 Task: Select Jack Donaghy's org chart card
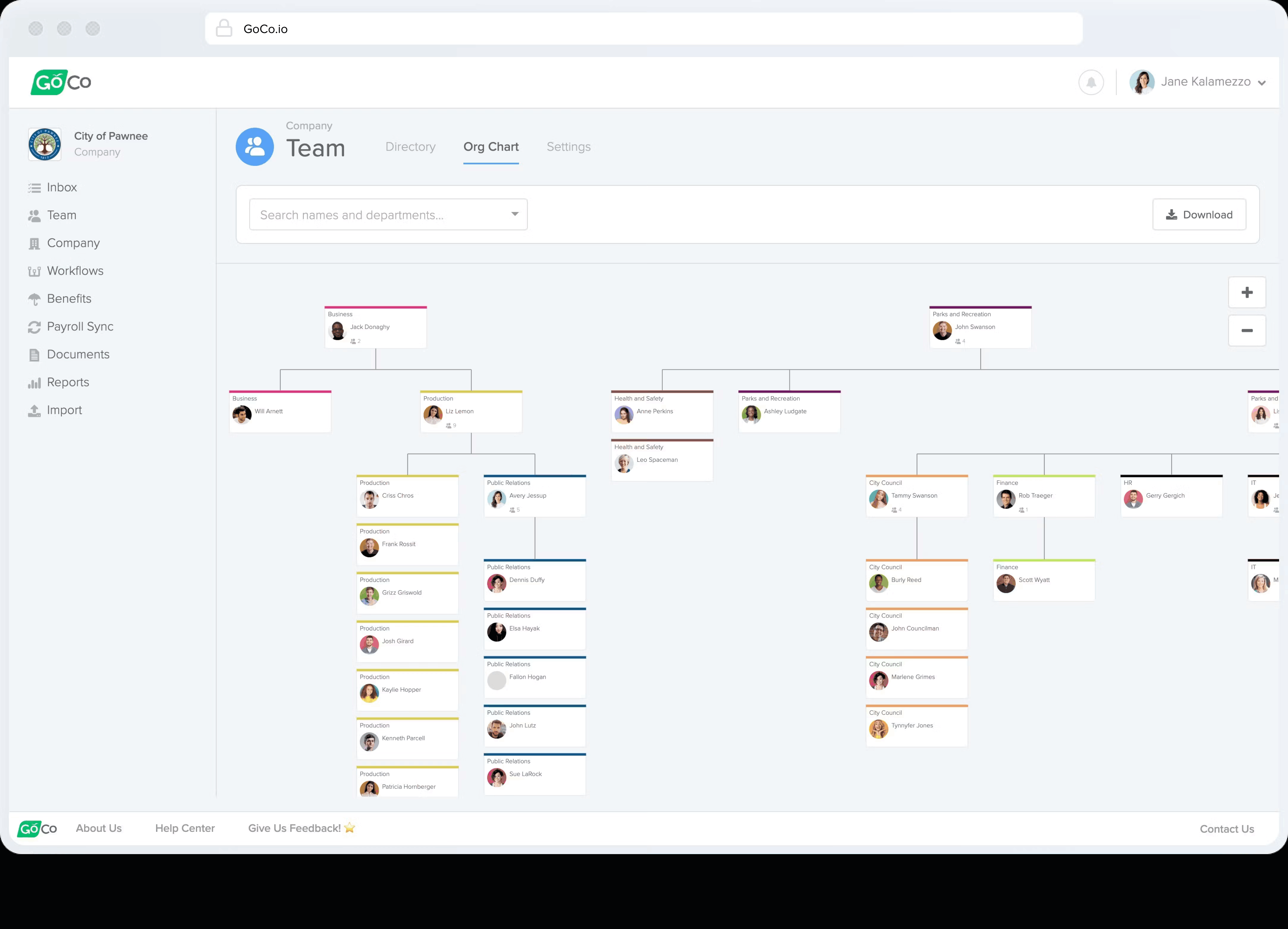(376, 328)
